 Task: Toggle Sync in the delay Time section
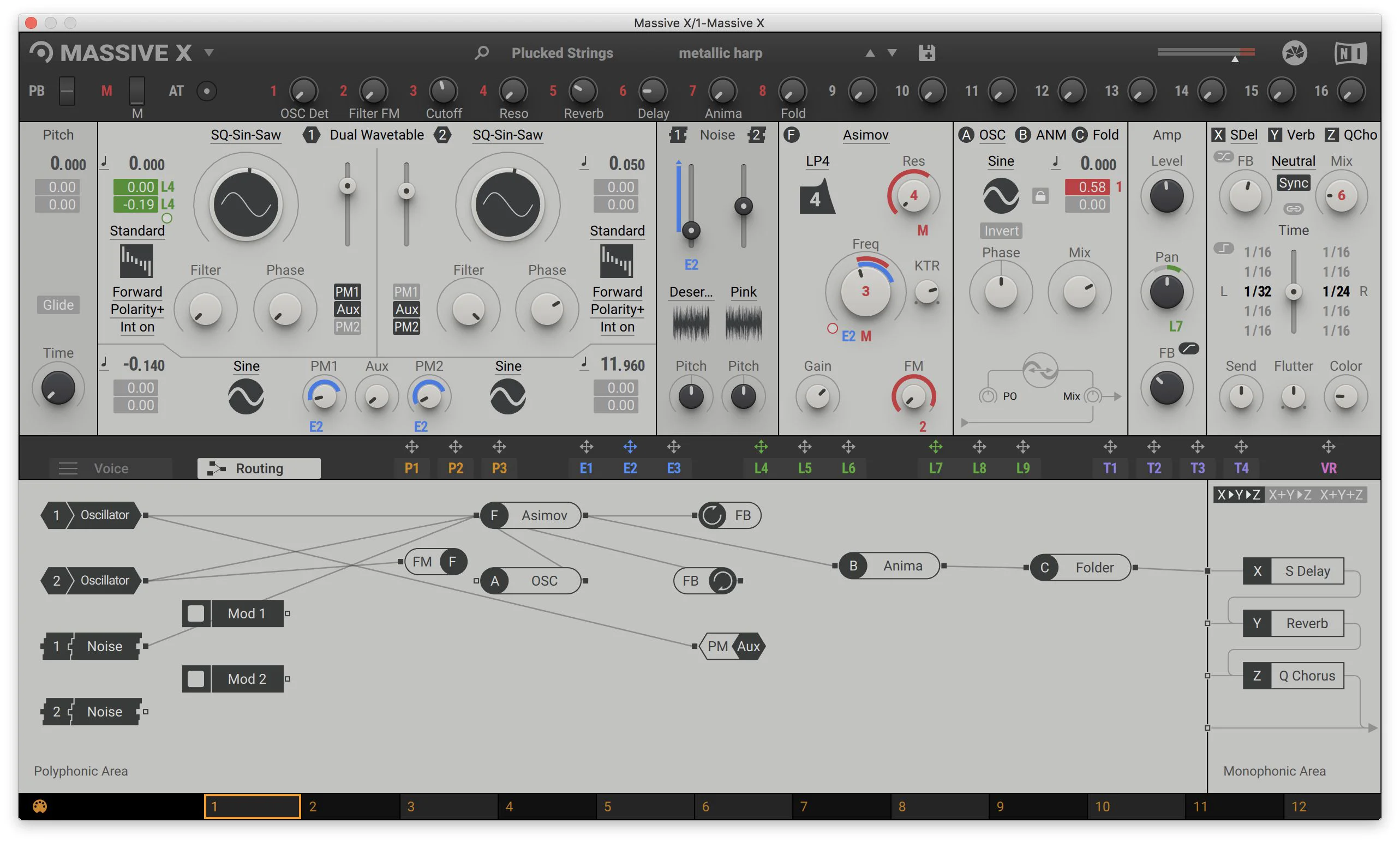[x=1293, y=183]
